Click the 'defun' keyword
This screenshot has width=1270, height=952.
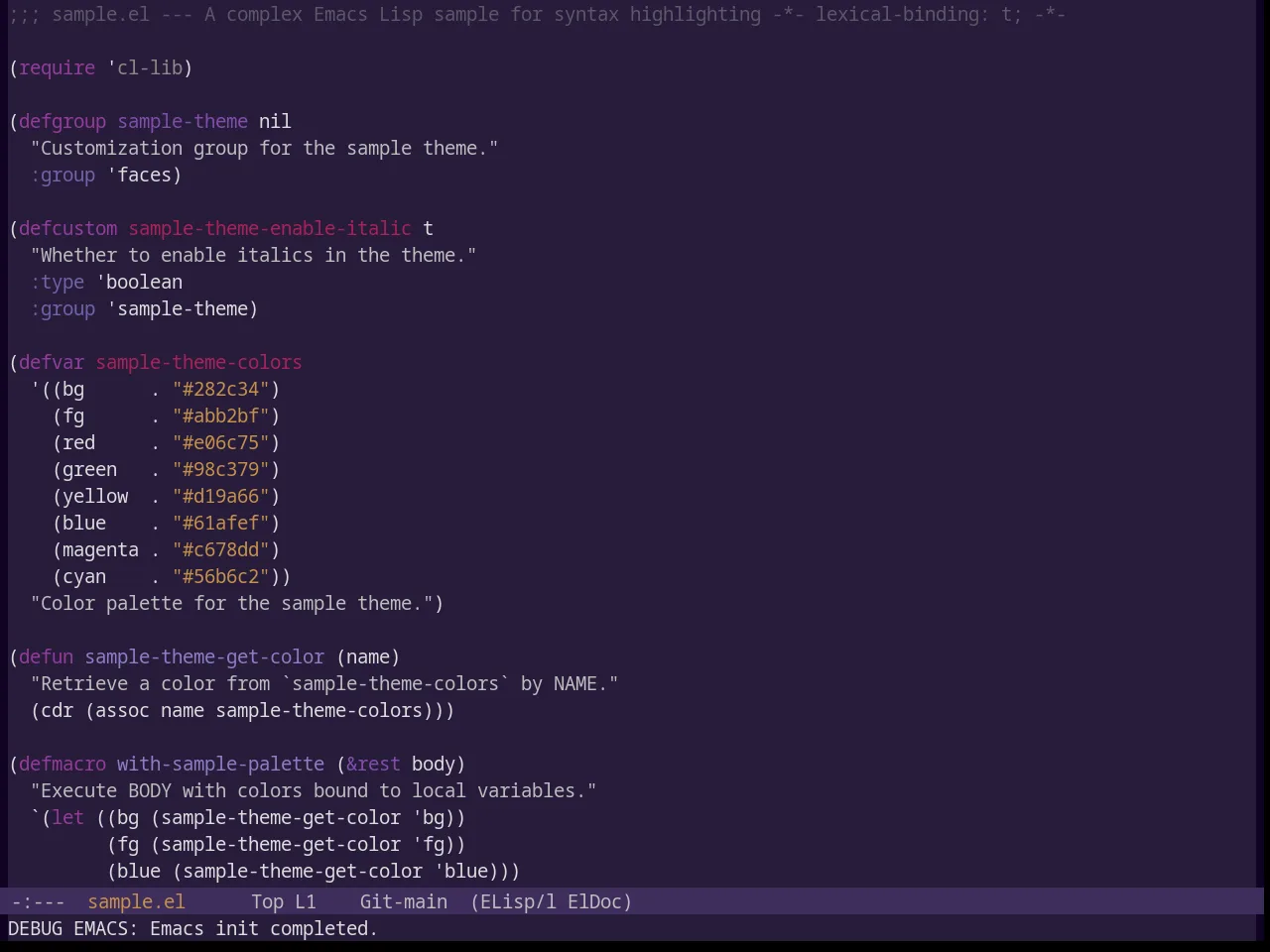[x=46, y=656]
